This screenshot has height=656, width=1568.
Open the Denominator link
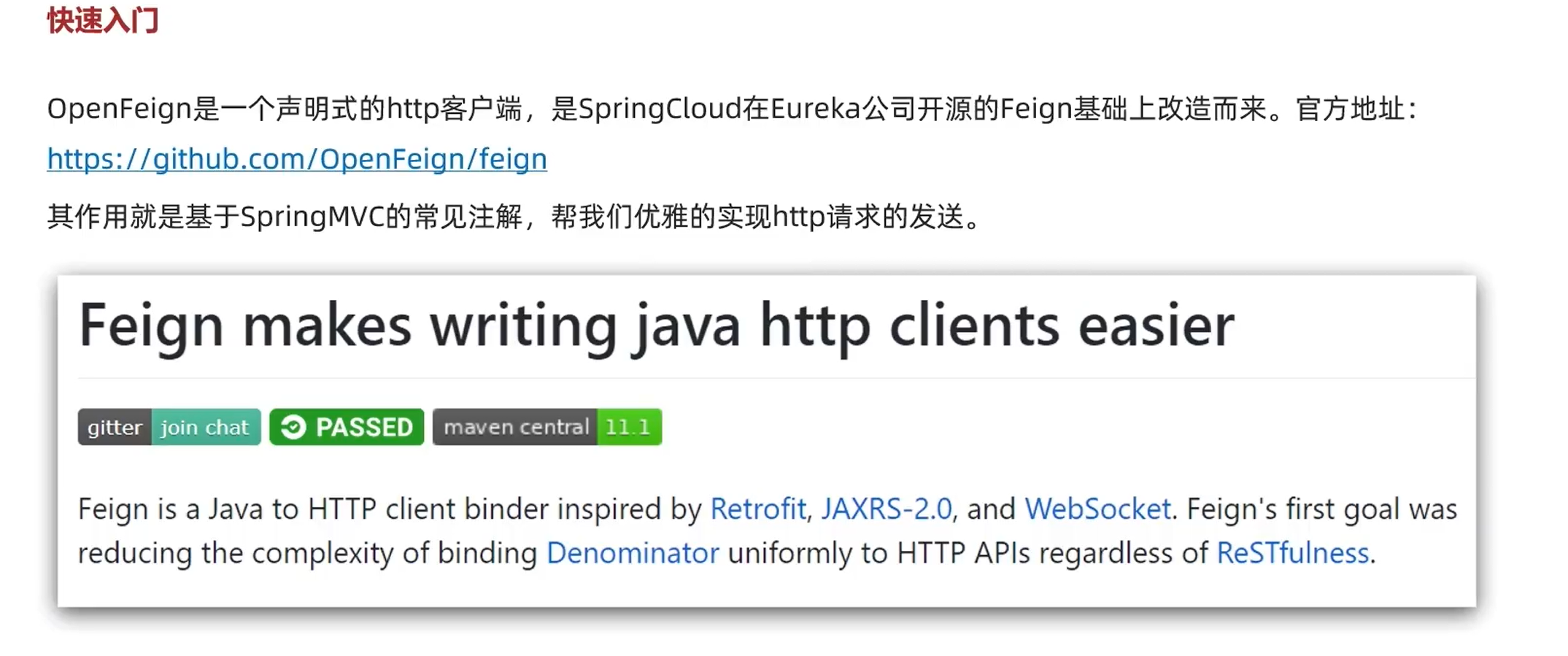point(633,553)
